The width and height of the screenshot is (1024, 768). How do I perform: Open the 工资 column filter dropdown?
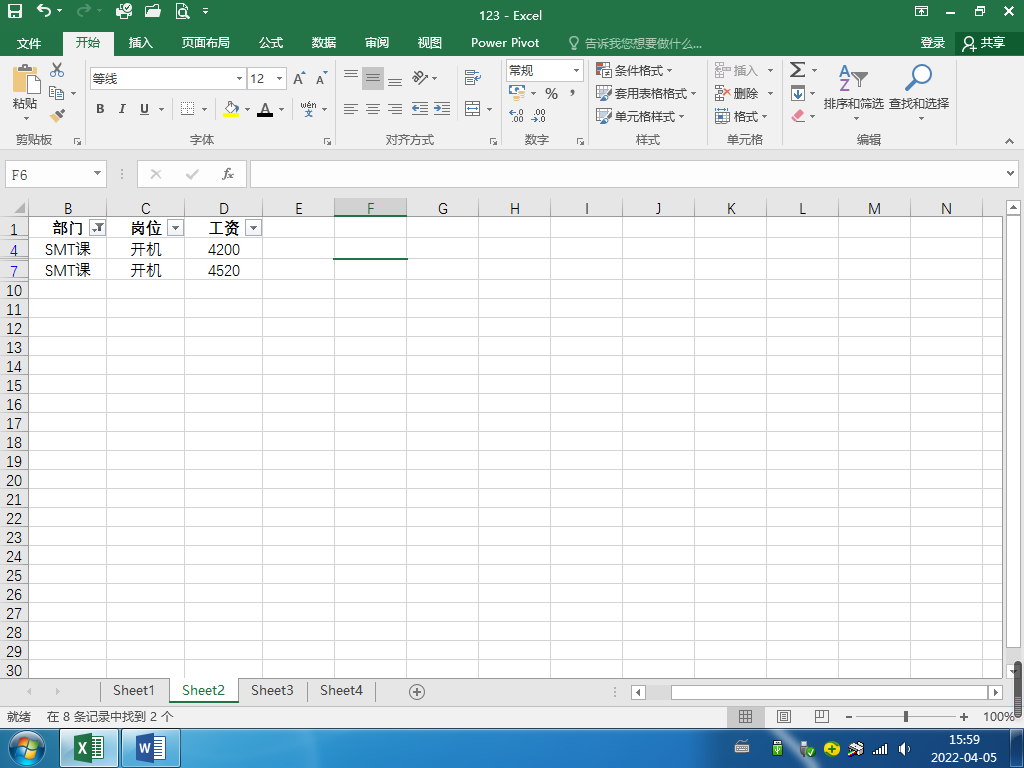[253, 227]
